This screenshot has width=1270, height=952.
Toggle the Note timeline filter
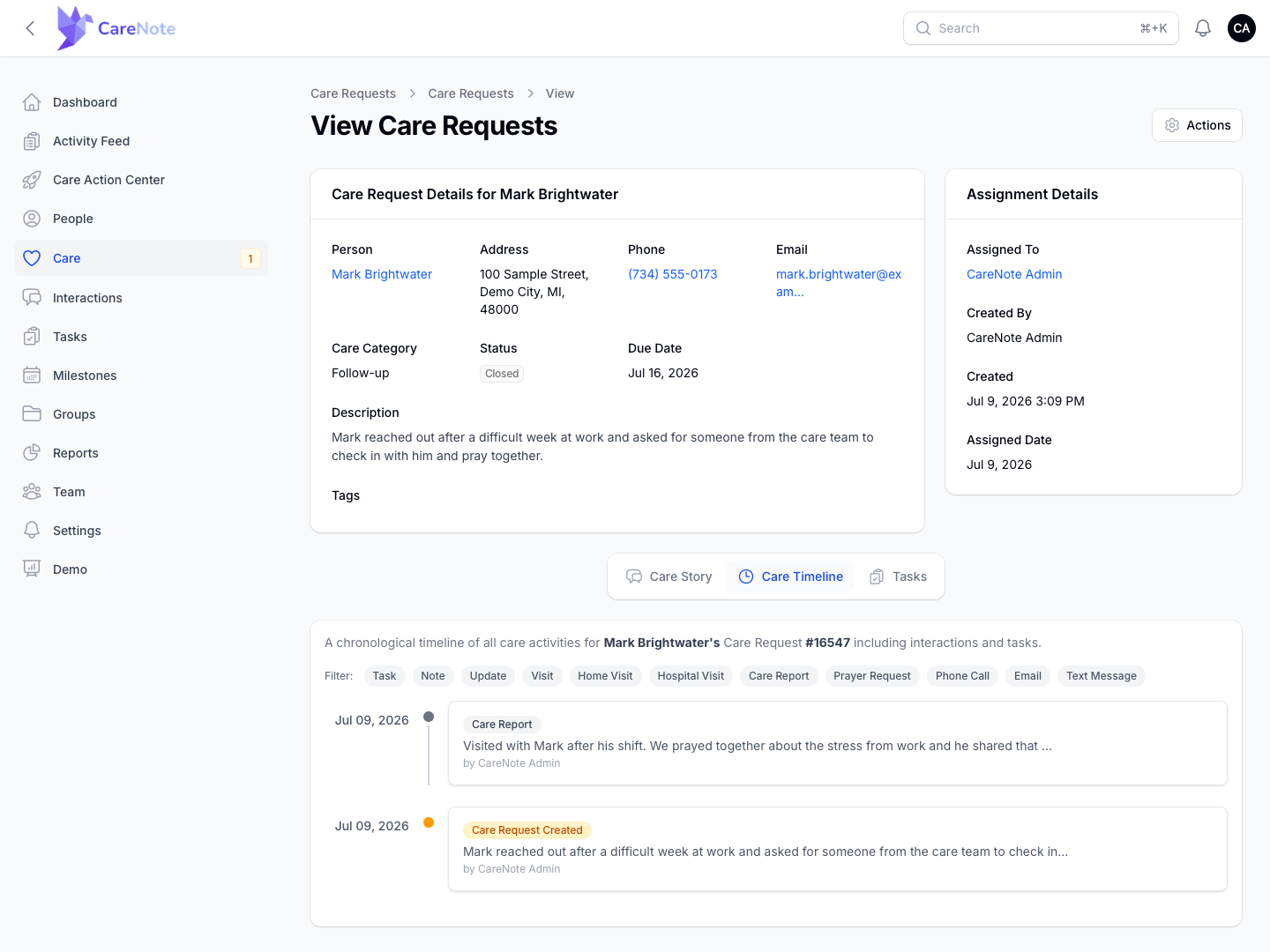pyautogui.click(x=433, y=676)
